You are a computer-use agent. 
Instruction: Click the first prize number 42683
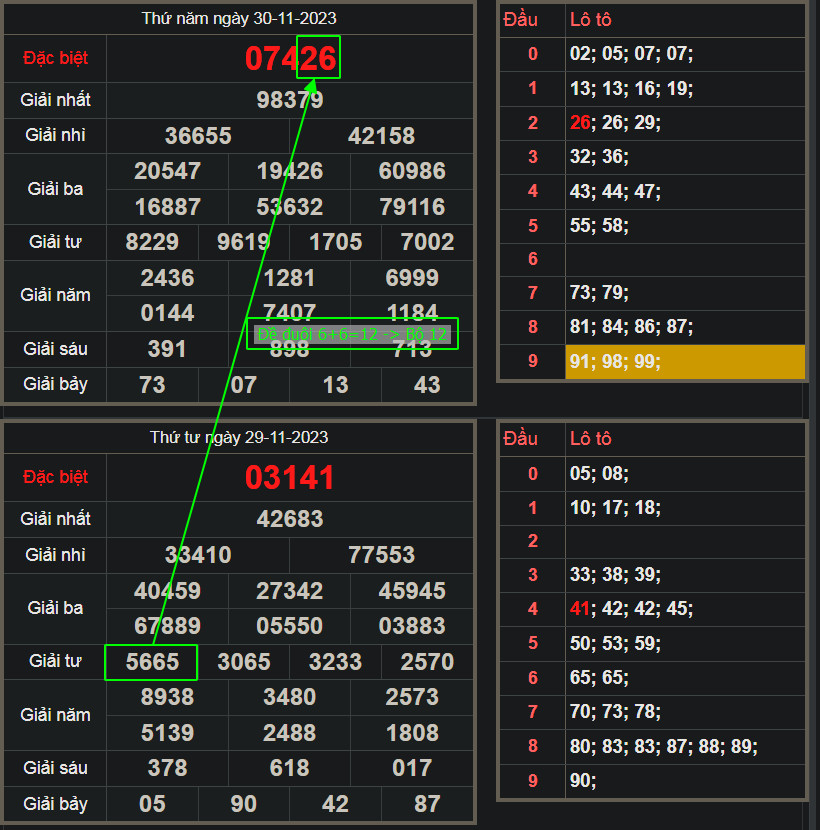(290, 519)
